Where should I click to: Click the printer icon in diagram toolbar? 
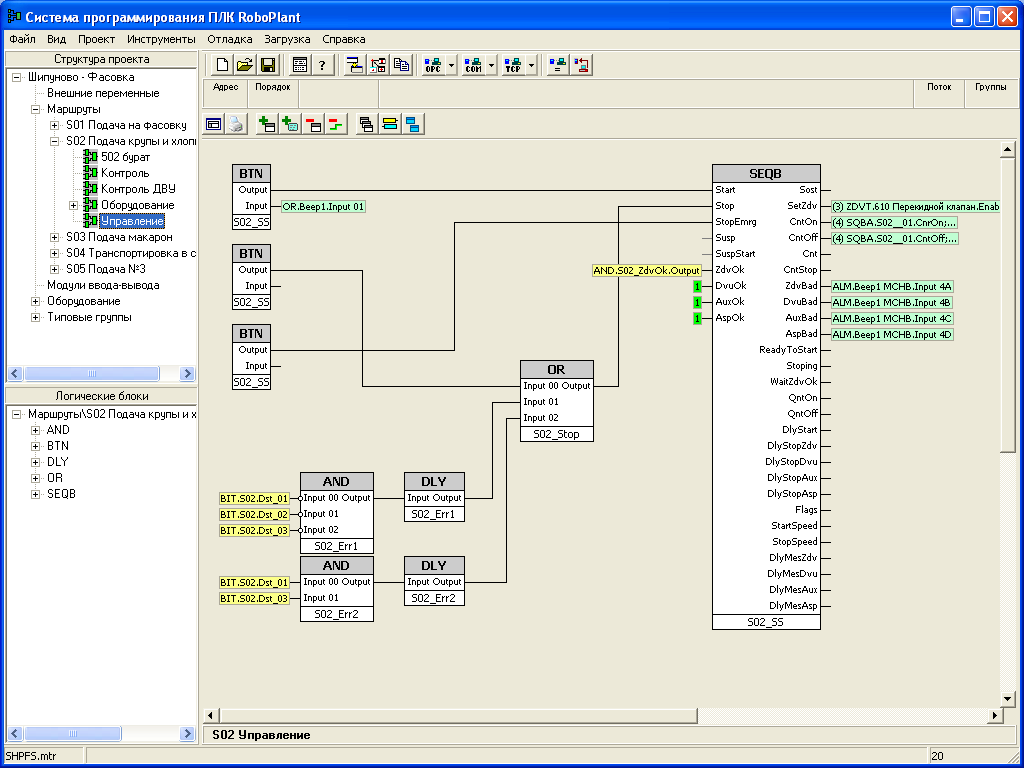tap(236, 125)
